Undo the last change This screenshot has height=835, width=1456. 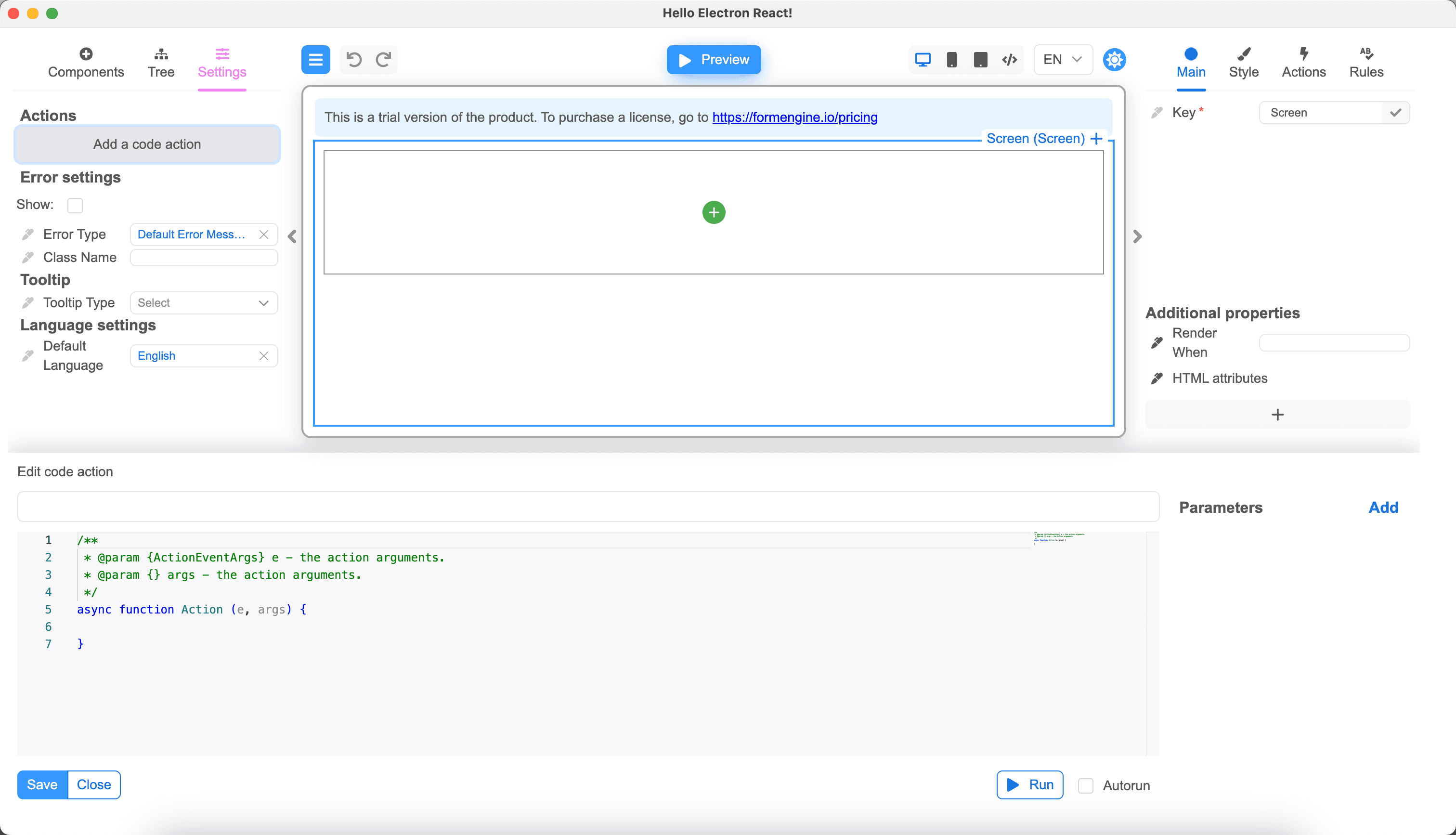[354, 59]
